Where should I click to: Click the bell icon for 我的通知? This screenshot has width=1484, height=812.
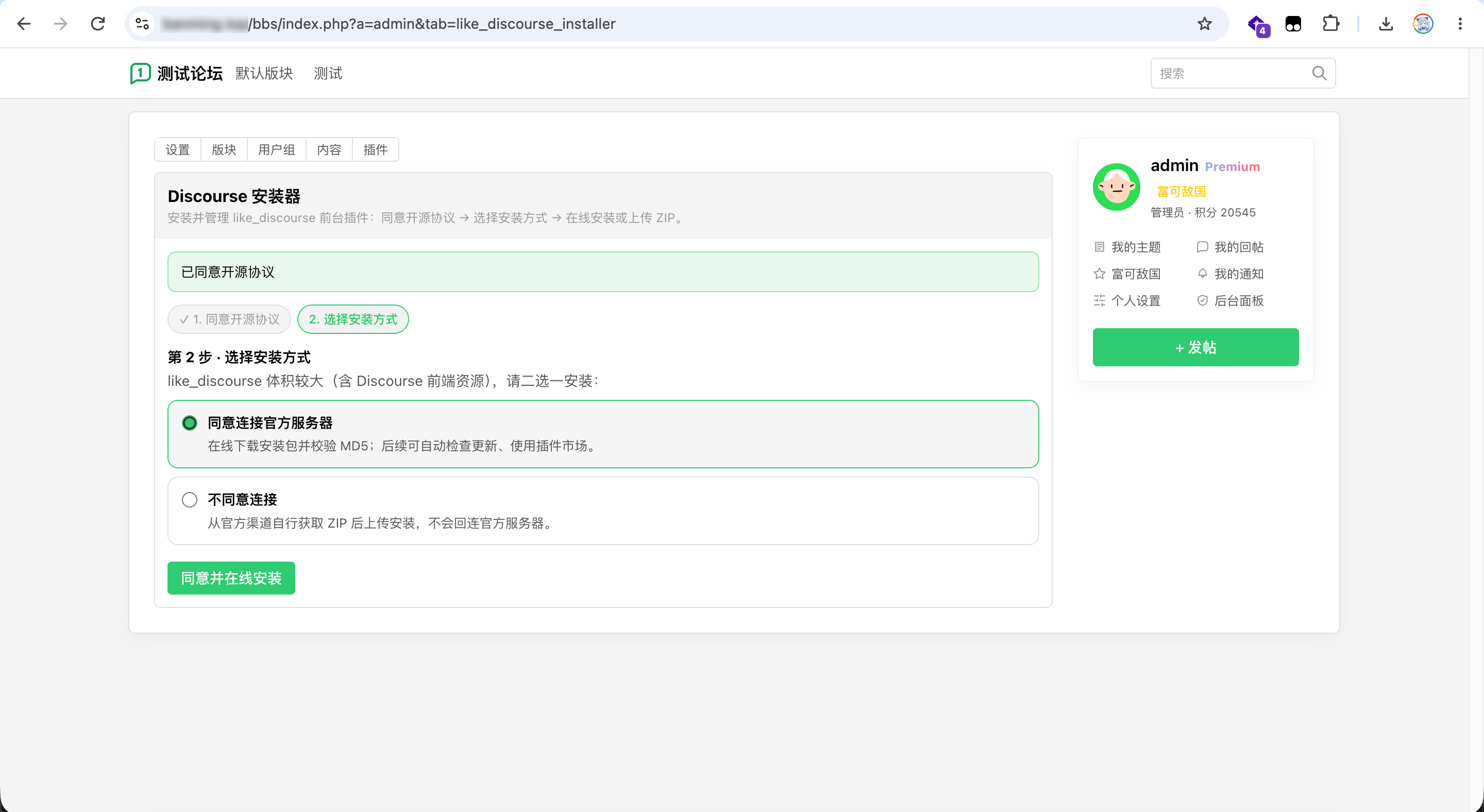[x=1202, y=274]
